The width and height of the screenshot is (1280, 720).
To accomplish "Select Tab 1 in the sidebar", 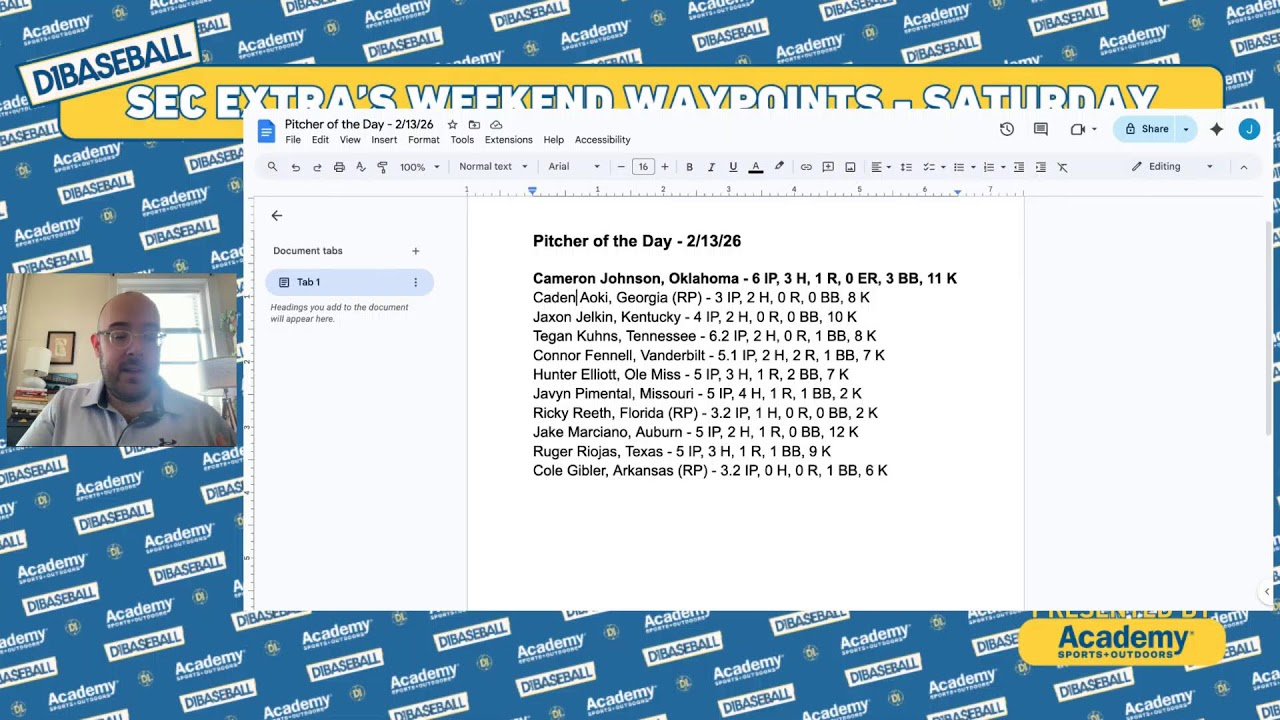I will 349,283.
